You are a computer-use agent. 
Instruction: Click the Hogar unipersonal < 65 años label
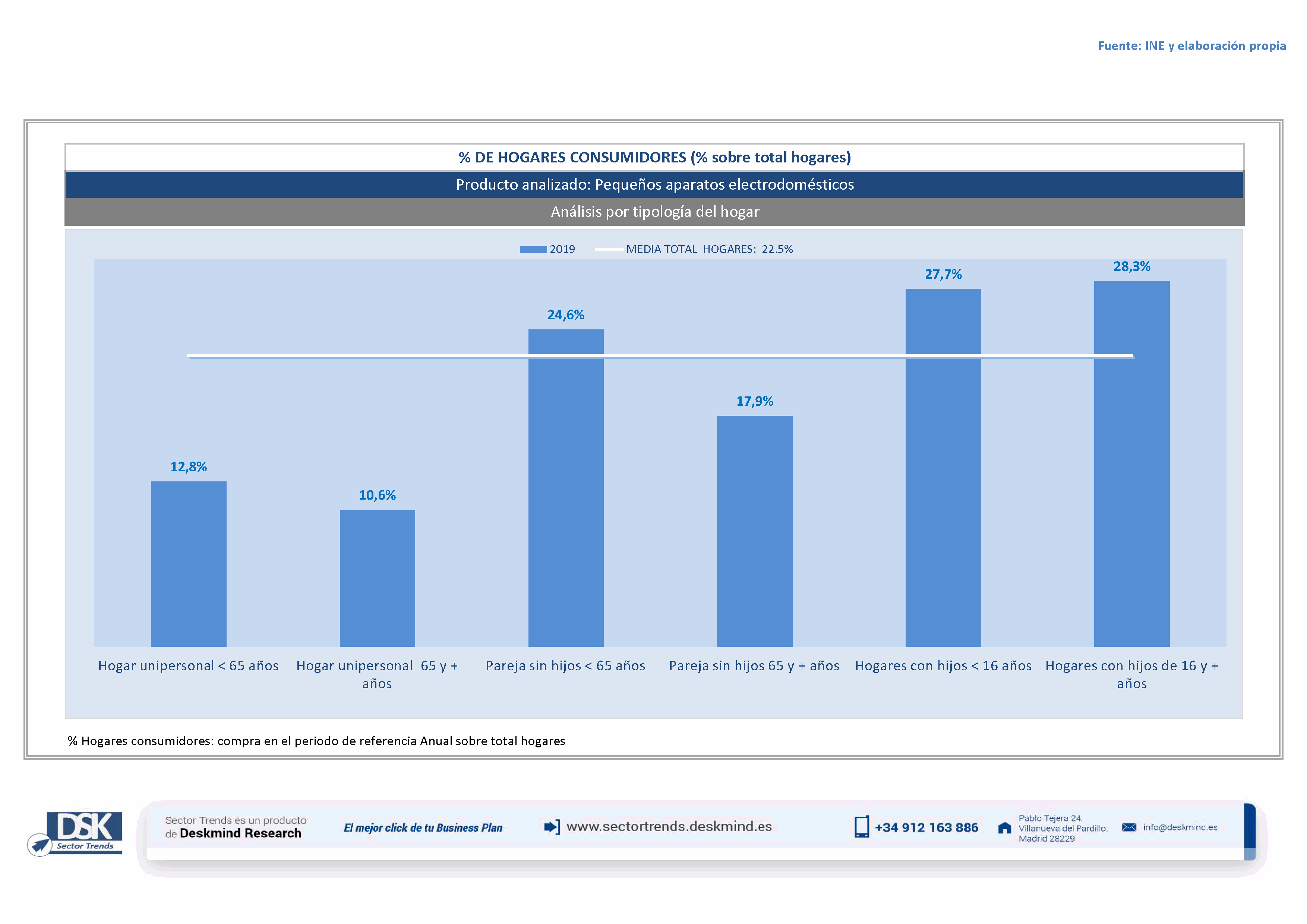188,666
